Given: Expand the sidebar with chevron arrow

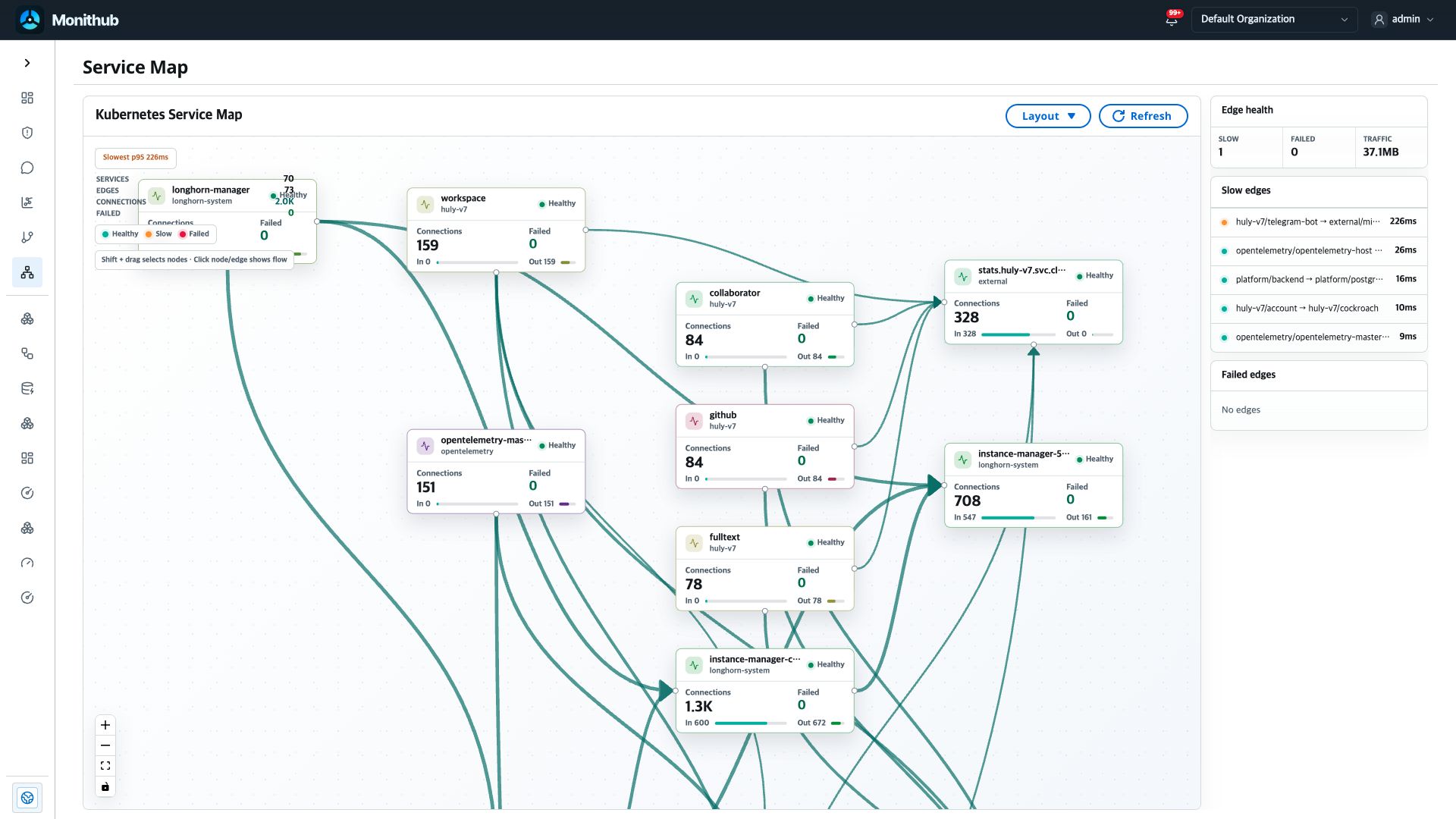Looking at the screenshot, I should [27, 63].
